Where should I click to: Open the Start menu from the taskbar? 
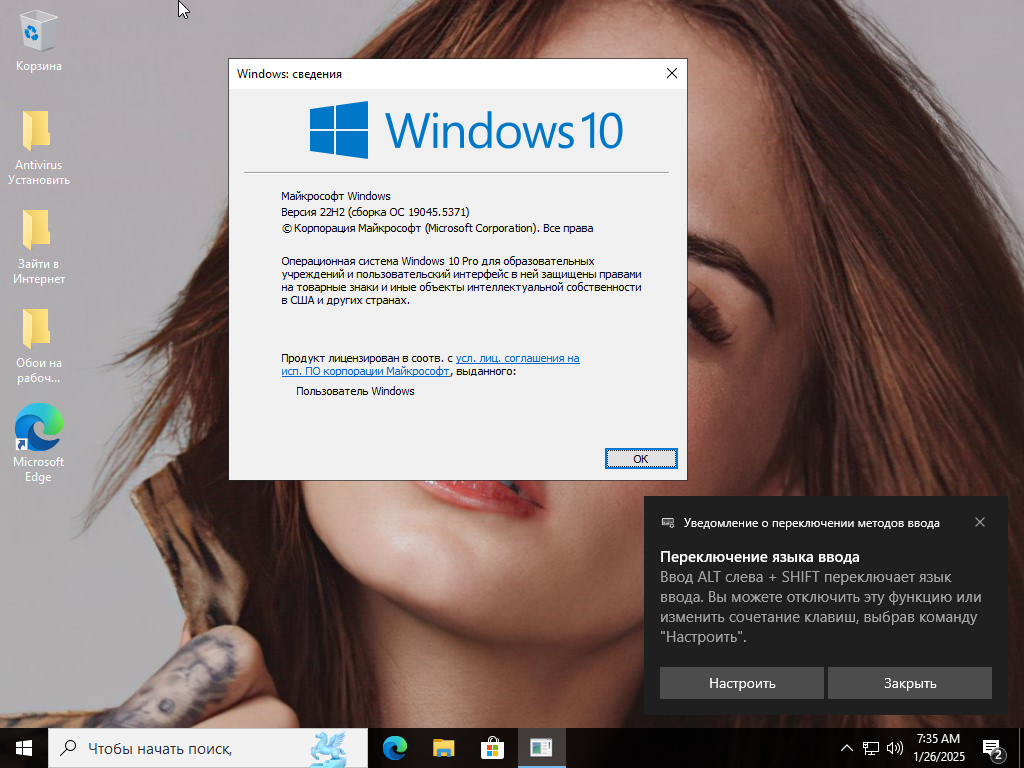coord(24,748)
